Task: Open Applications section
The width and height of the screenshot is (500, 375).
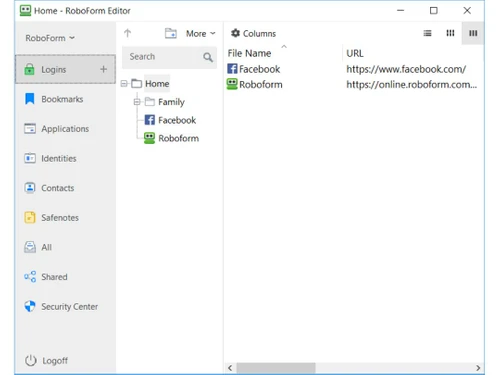Action: pos(65,129)
